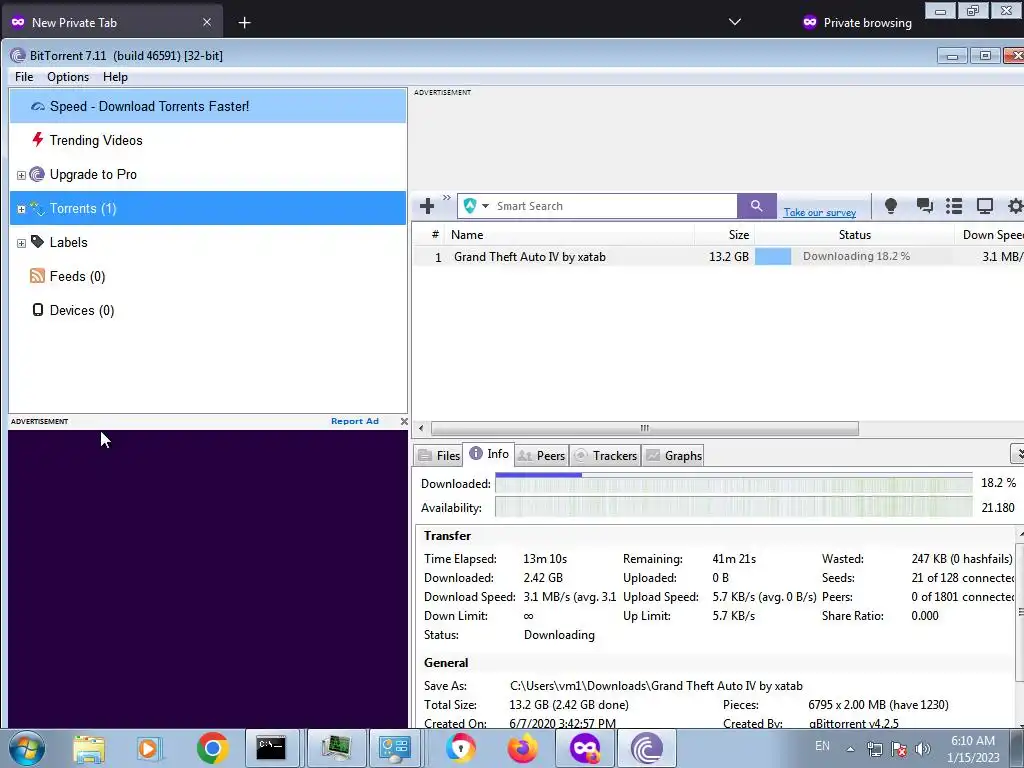
Task: Select Labels in the sidebar
Action: (x=69, y=242)
